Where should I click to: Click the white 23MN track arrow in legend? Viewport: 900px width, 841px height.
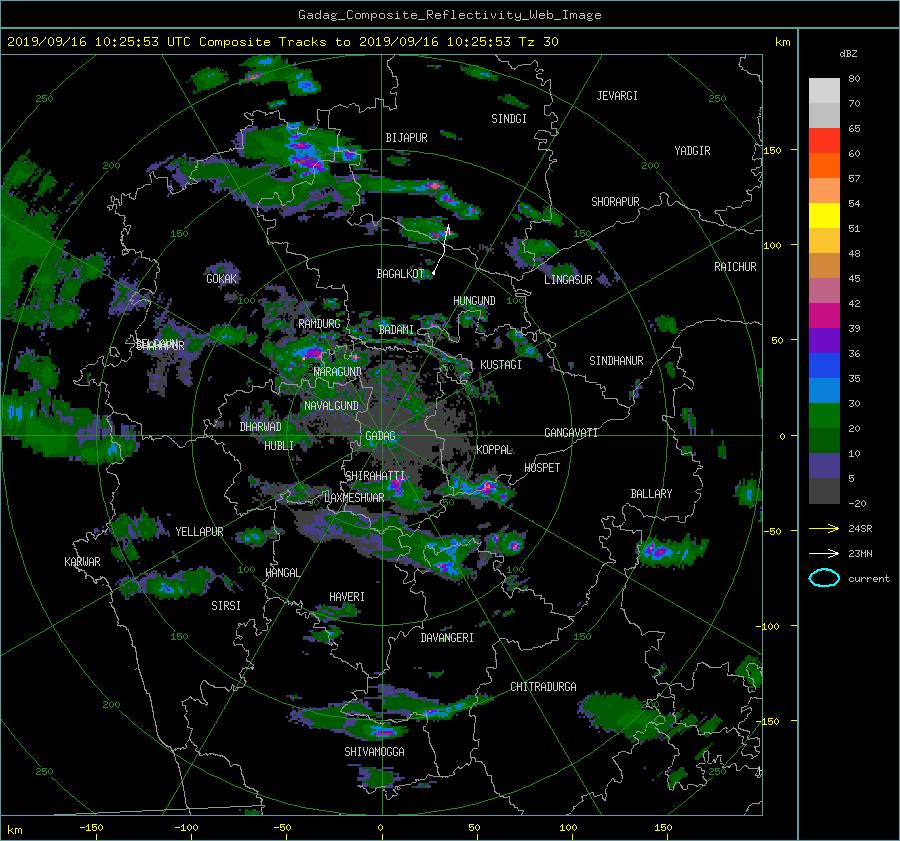[x=824, y=553]
